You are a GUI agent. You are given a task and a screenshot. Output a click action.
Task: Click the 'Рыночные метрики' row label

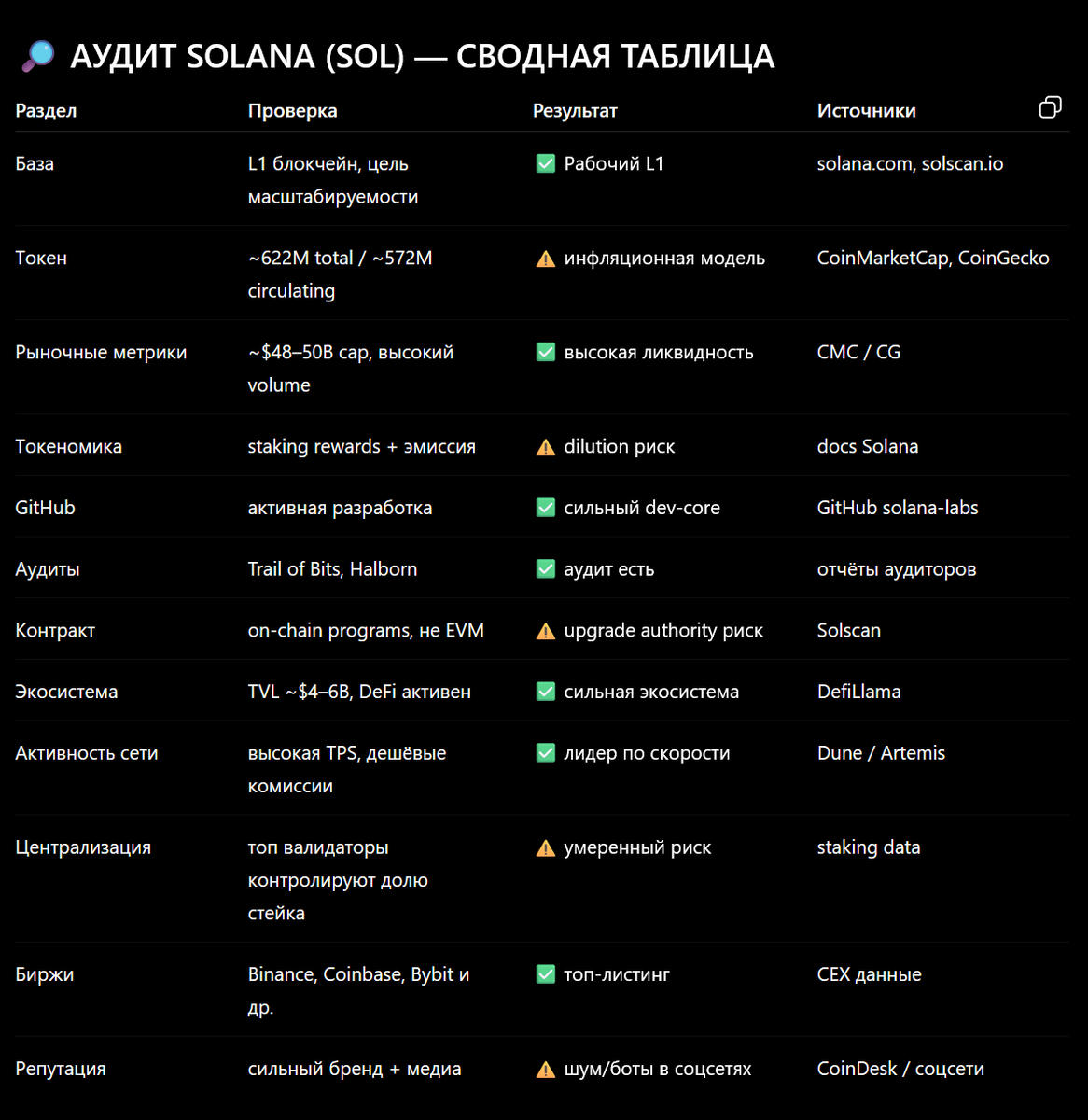(x=101, y=352)
